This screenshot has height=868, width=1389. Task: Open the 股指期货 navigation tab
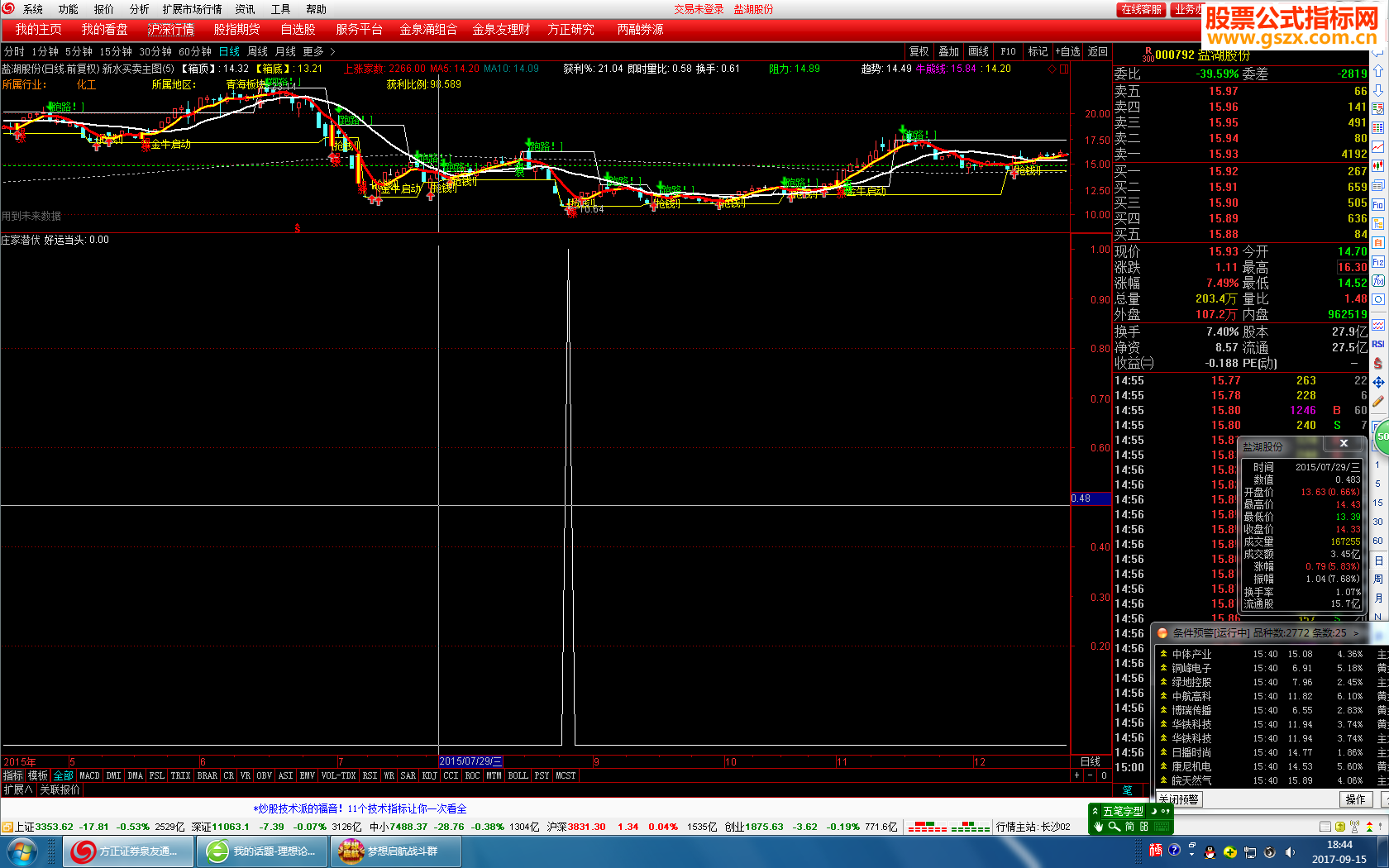236,29
